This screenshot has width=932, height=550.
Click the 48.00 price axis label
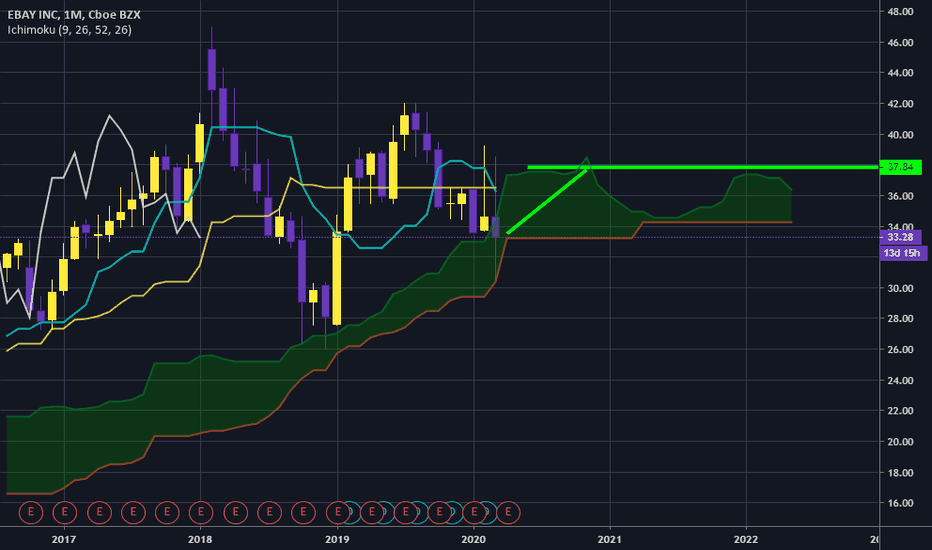900,11
